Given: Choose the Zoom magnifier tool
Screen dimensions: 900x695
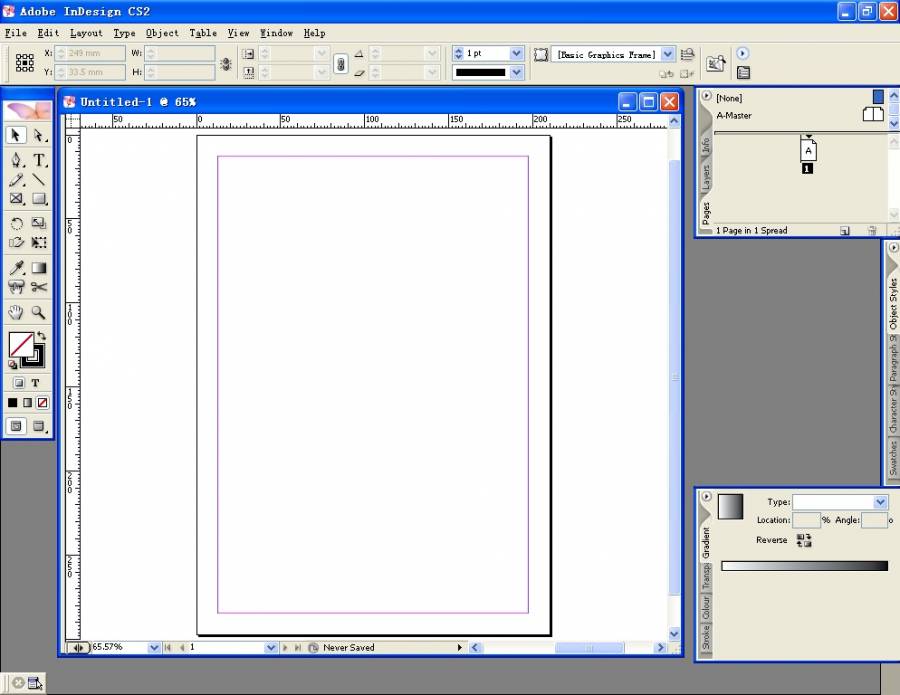Looking at the screenshot, I should point(39,313).
